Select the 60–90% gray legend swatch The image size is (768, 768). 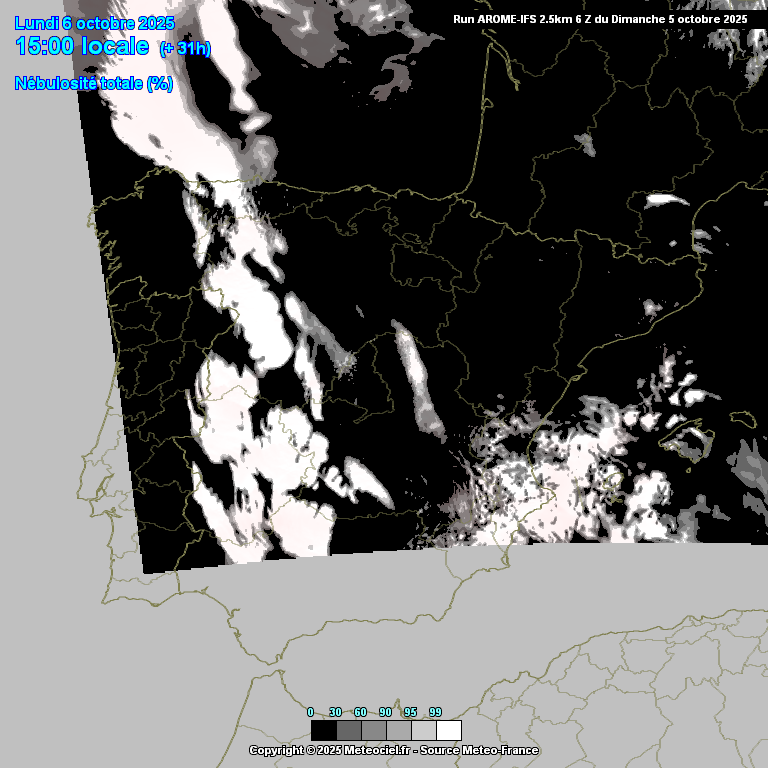click(x=373, y=730)
